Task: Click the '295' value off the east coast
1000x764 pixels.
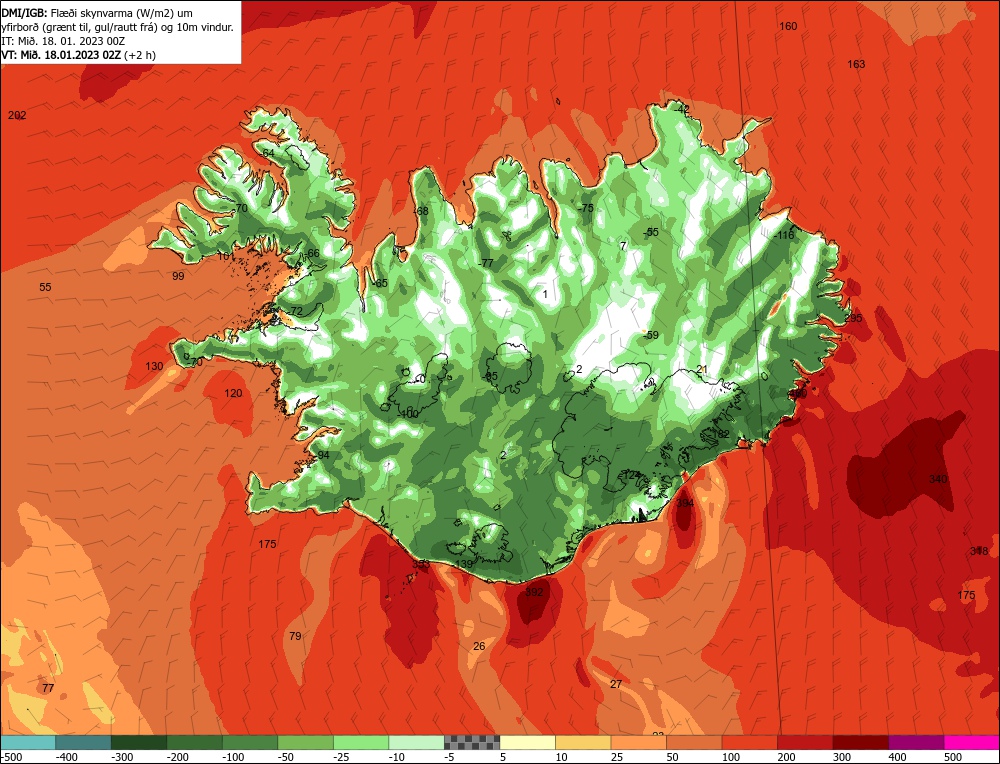Action: click(853, 318)
